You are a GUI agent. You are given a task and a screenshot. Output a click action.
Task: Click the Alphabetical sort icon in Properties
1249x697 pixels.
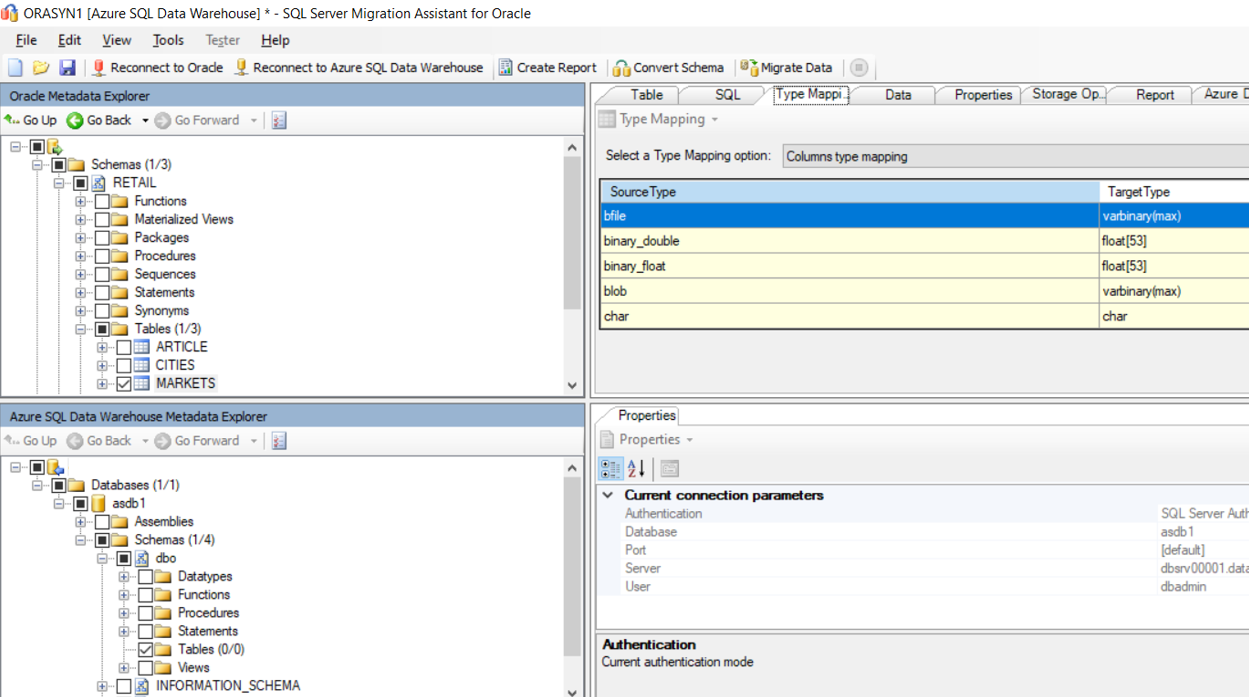636,469
